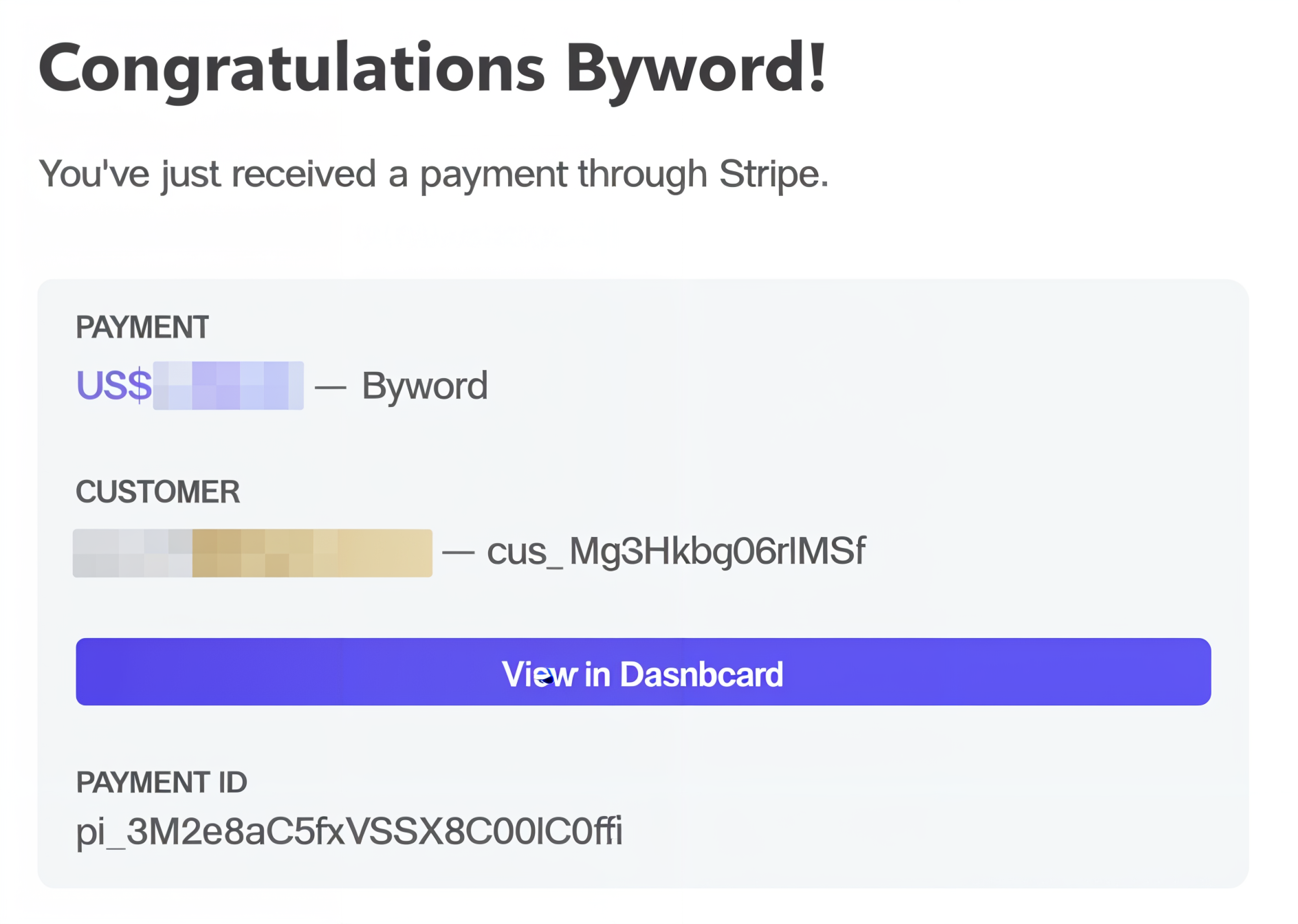Click the customer ID cus_Mg3Hkbg06rIMSf

(x=676, y=551)
